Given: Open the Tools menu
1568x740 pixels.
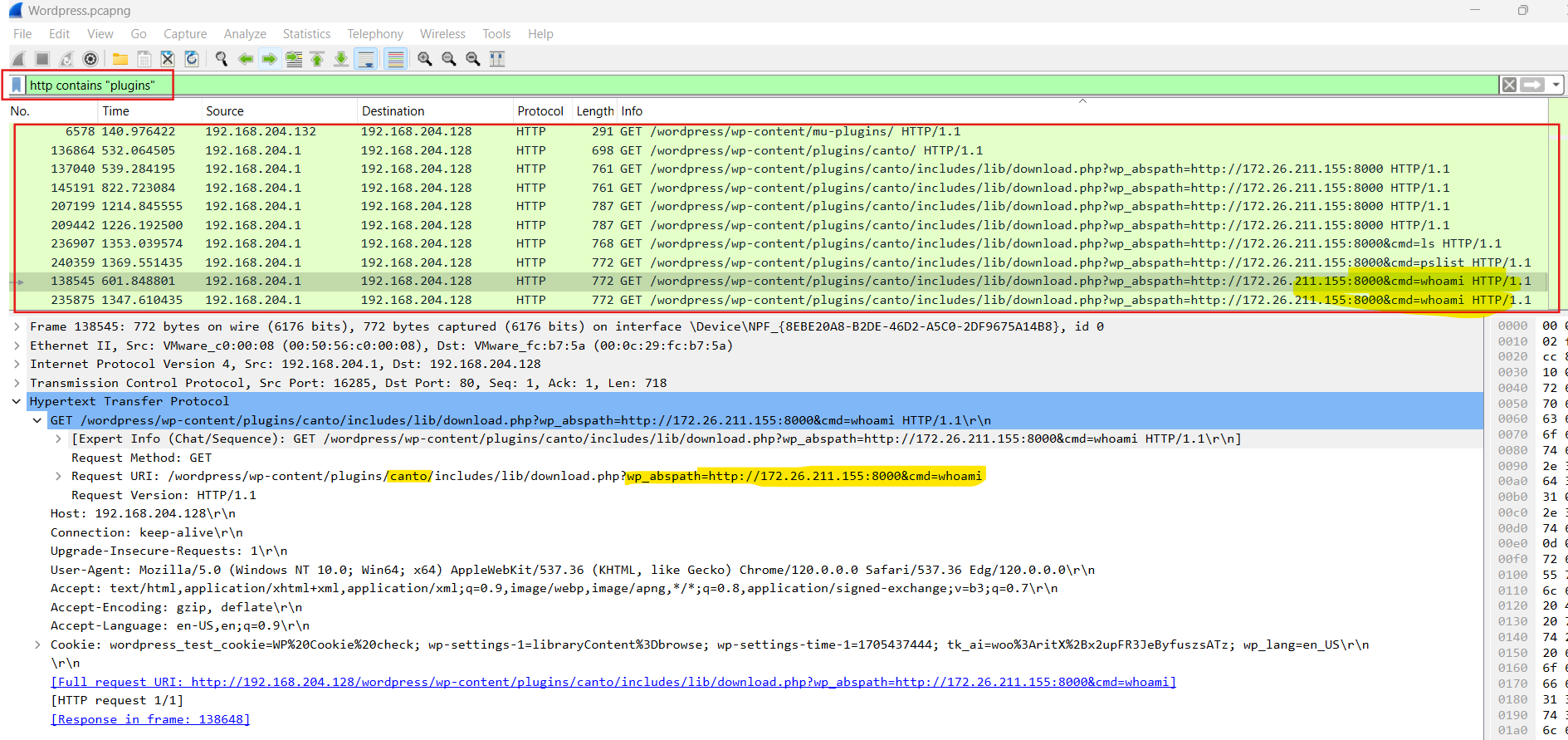Looking at the screenshot, I should tap(496, 34).
